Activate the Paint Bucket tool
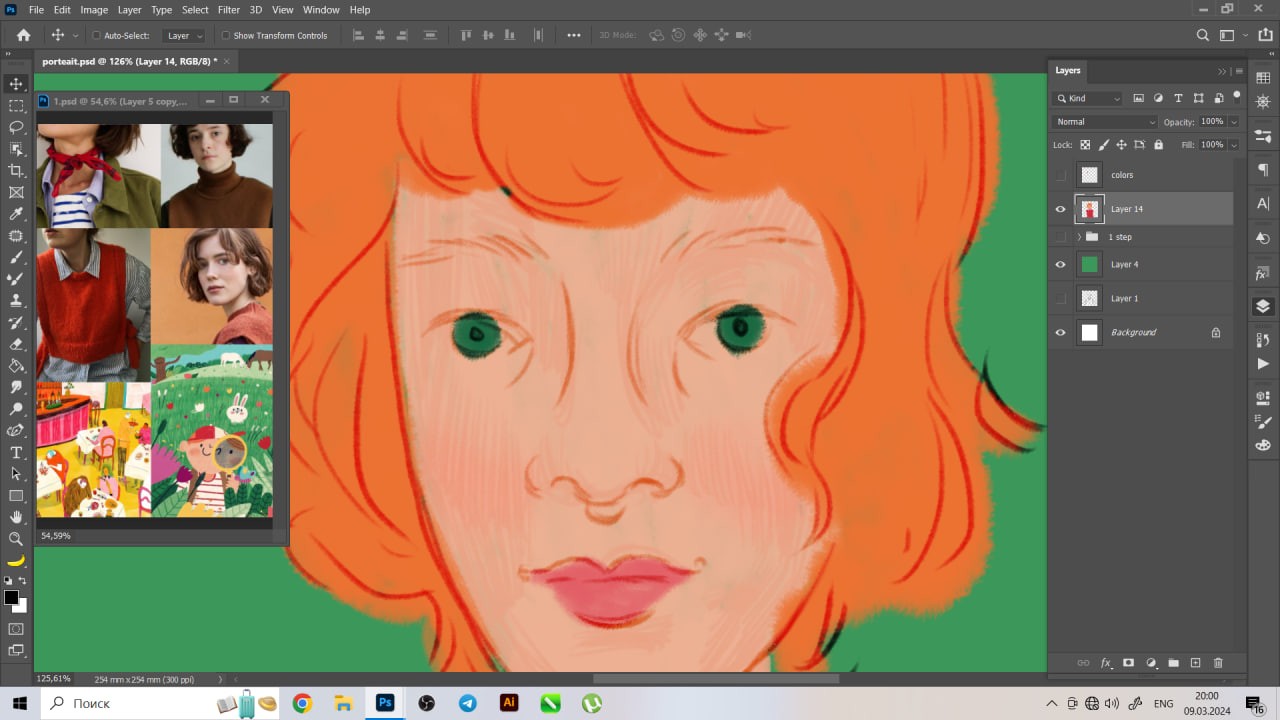 pos(16,365)
